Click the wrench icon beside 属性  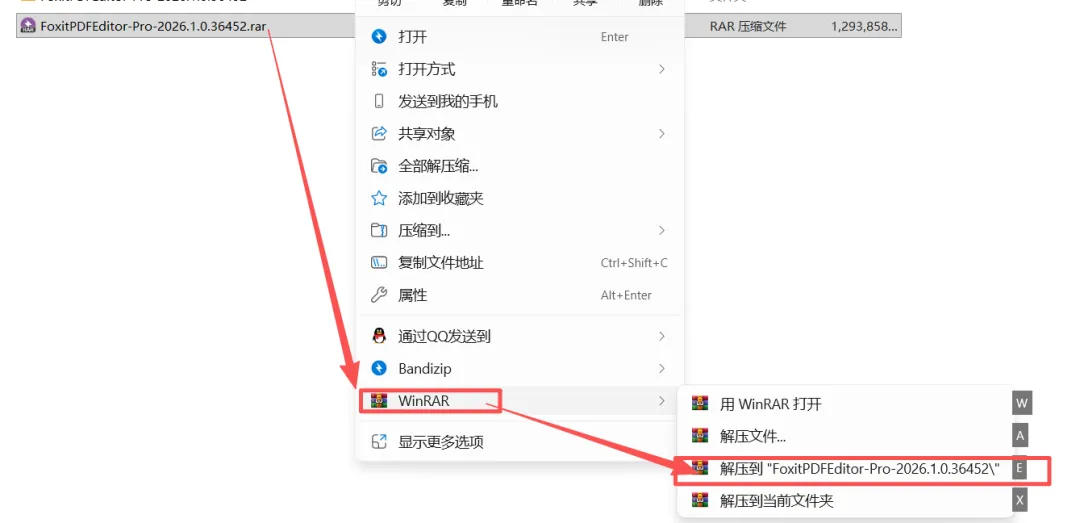(x=379, y=296)
